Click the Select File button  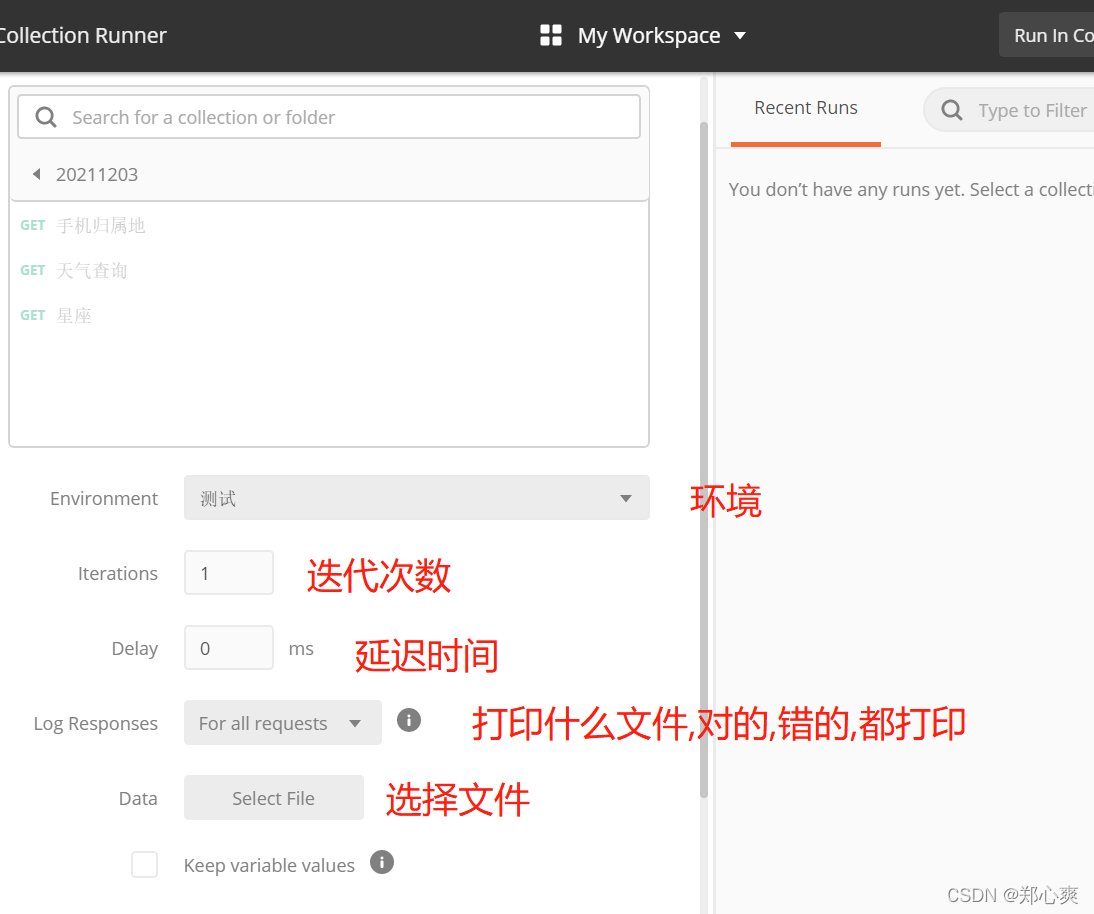pyautogui.click(x=274, y=797)
